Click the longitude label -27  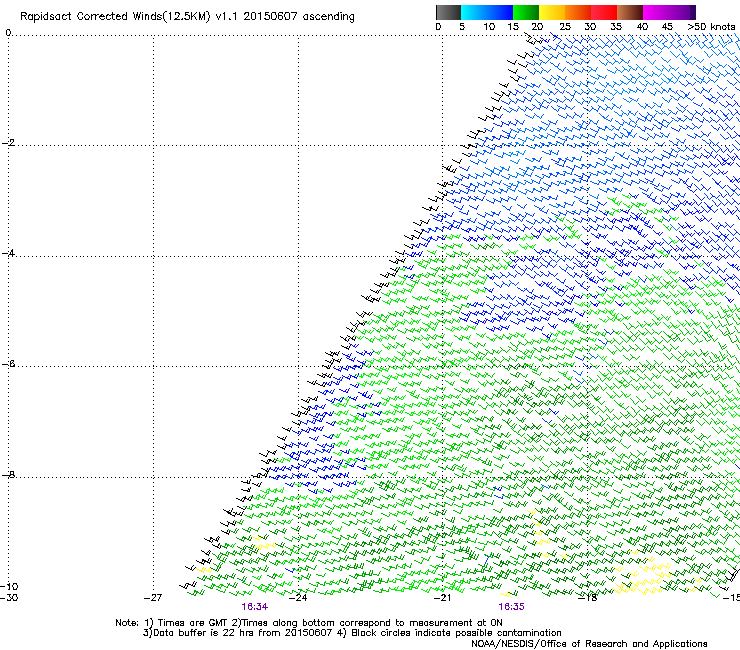(x=153, y=598)
